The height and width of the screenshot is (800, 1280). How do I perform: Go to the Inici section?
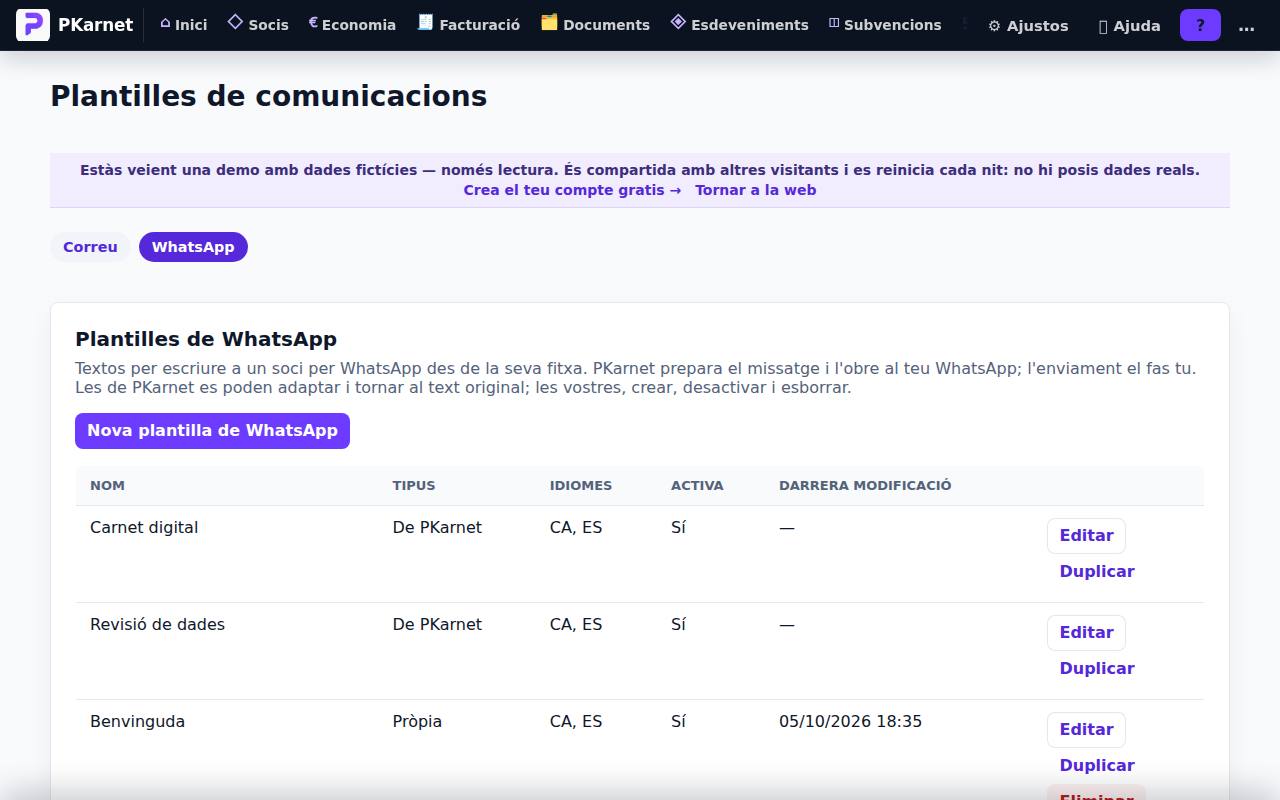[x=183, y=25]
